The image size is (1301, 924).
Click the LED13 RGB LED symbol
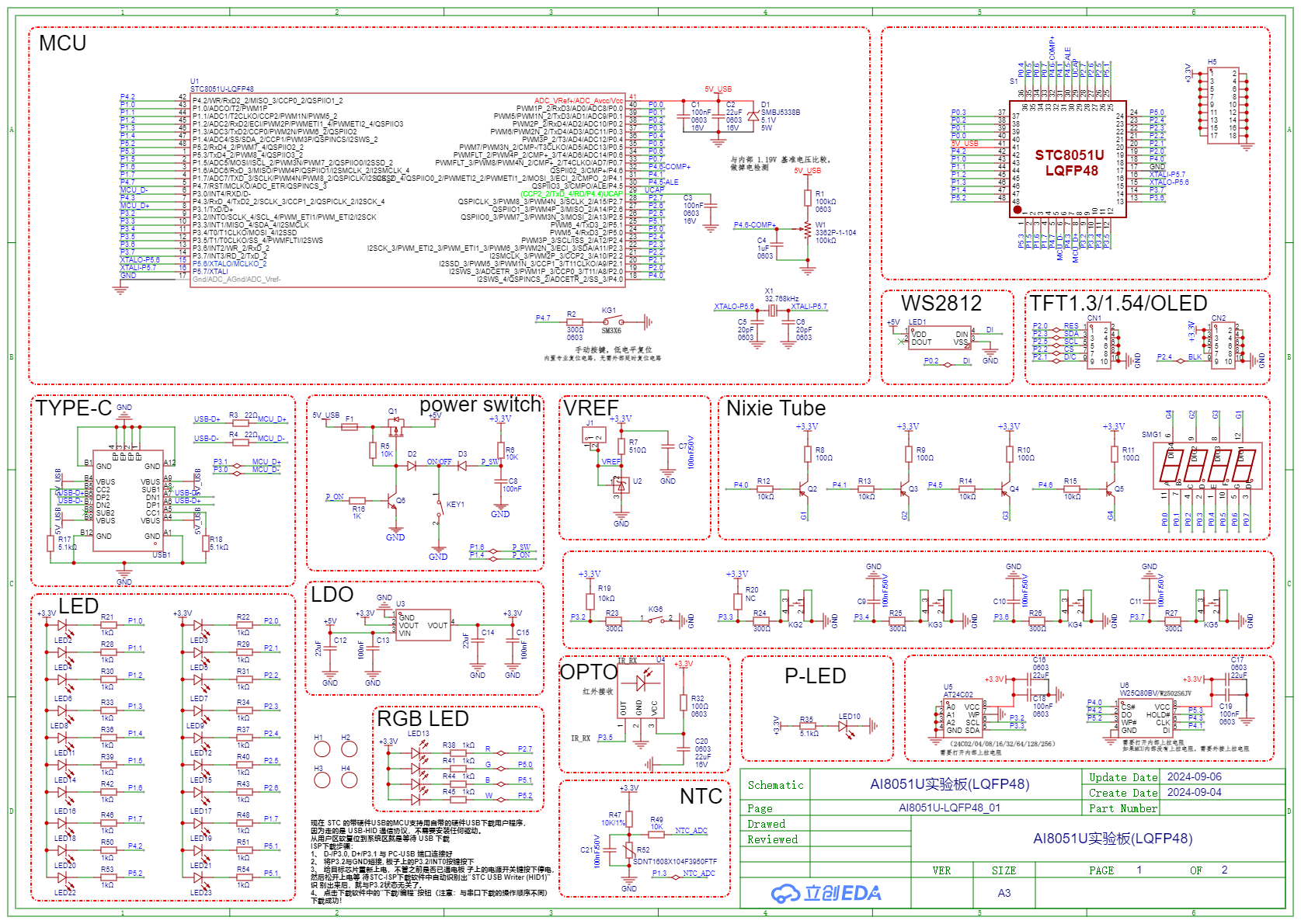pos(420,773)
